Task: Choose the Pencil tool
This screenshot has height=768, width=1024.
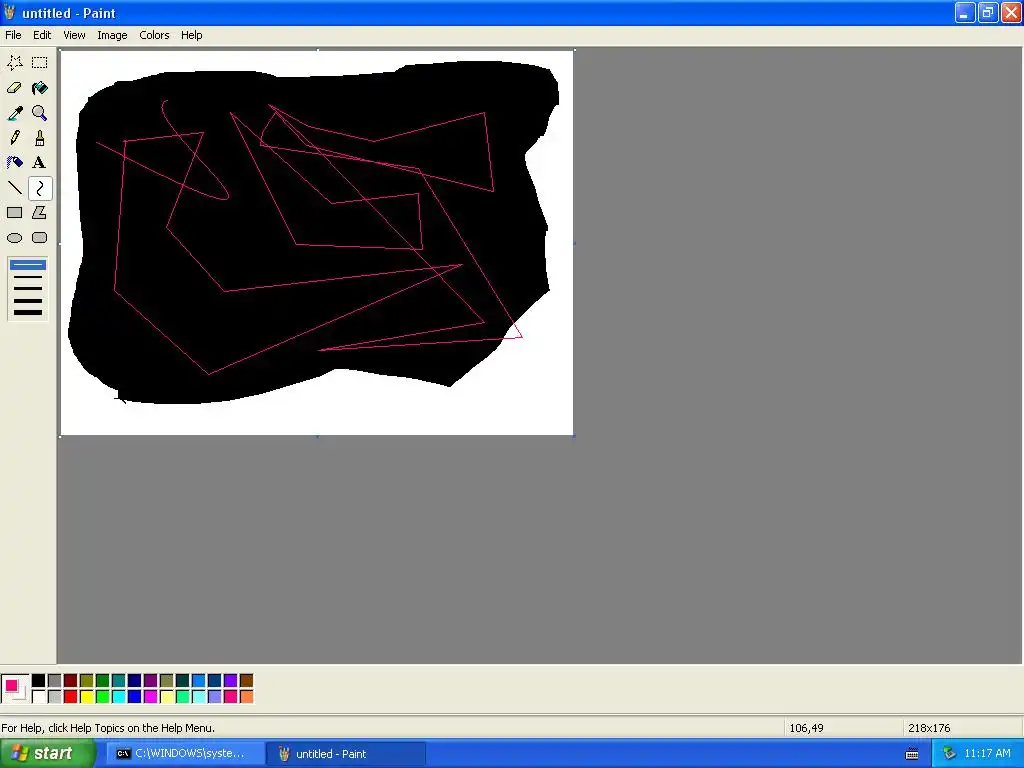Action: 15,138
